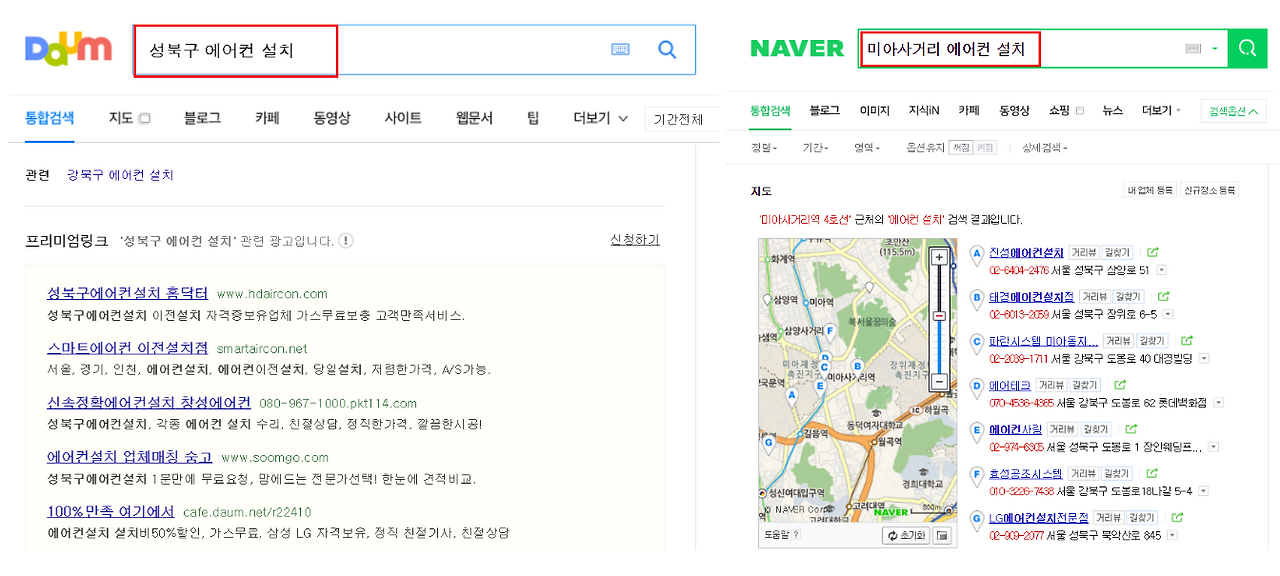Open 에어컨설치 업체매칭 숨고 ad link

click(x=129, y=457)
